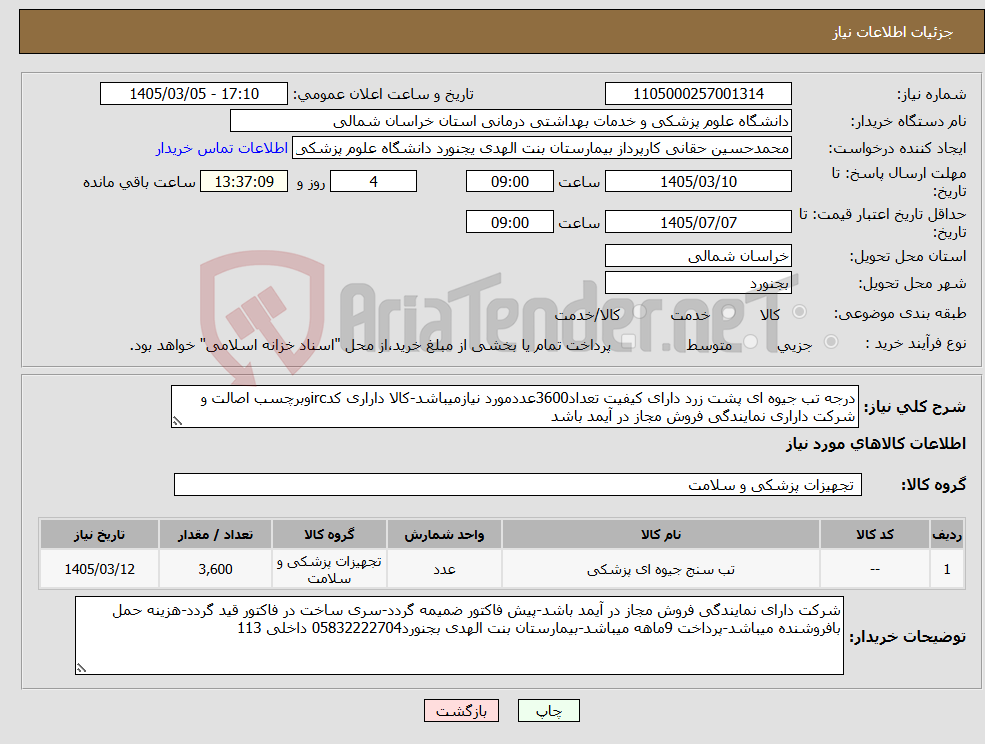Click the resize handle of buyer notes textarea

pyautogui.click(x=81, y=669)
